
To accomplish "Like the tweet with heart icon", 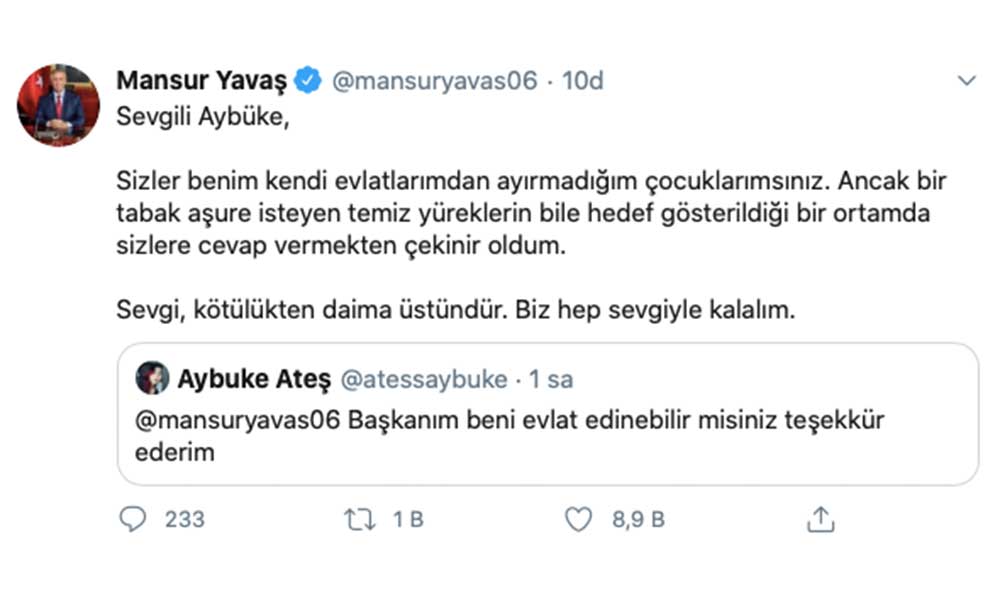I will tap(578, 519).
